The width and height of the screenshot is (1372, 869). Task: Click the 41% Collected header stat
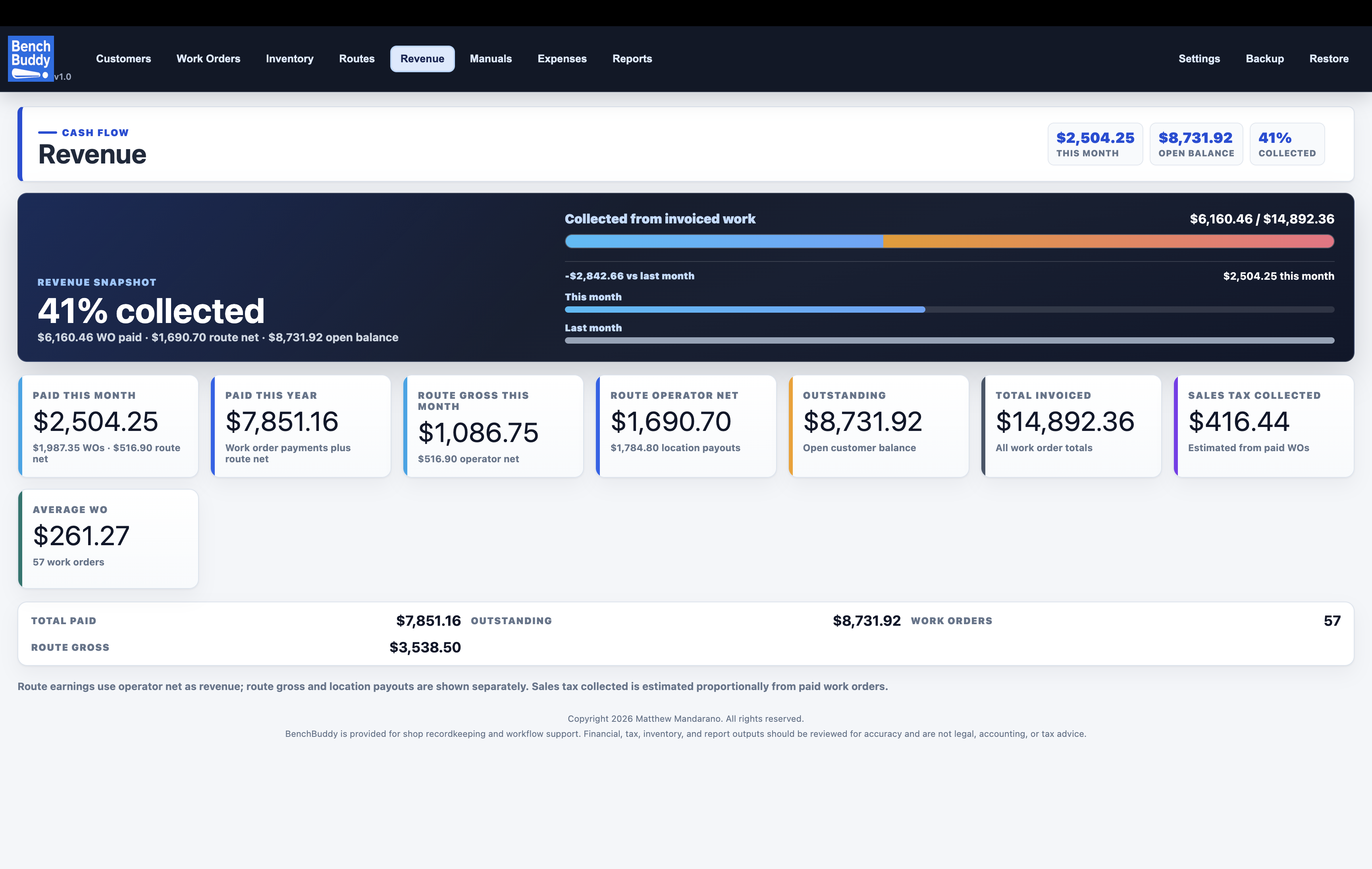[x=1287, y=144]
